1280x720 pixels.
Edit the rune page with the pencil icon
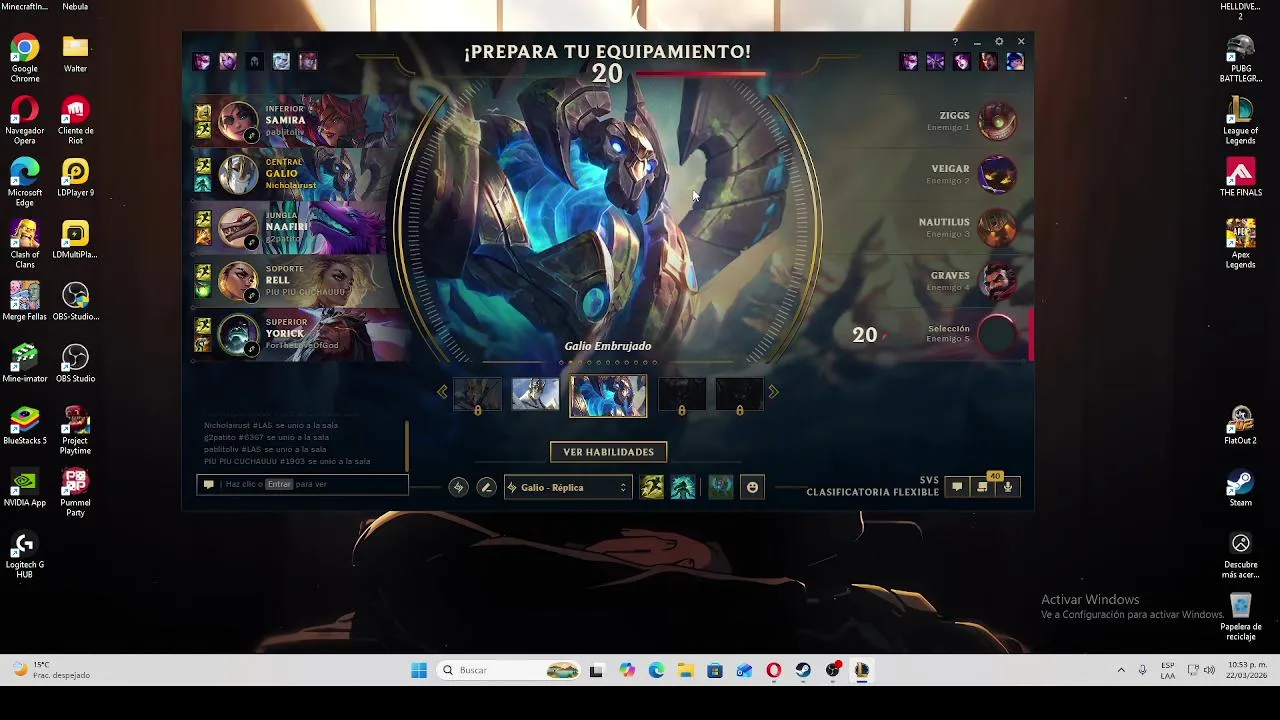point(486,487)
